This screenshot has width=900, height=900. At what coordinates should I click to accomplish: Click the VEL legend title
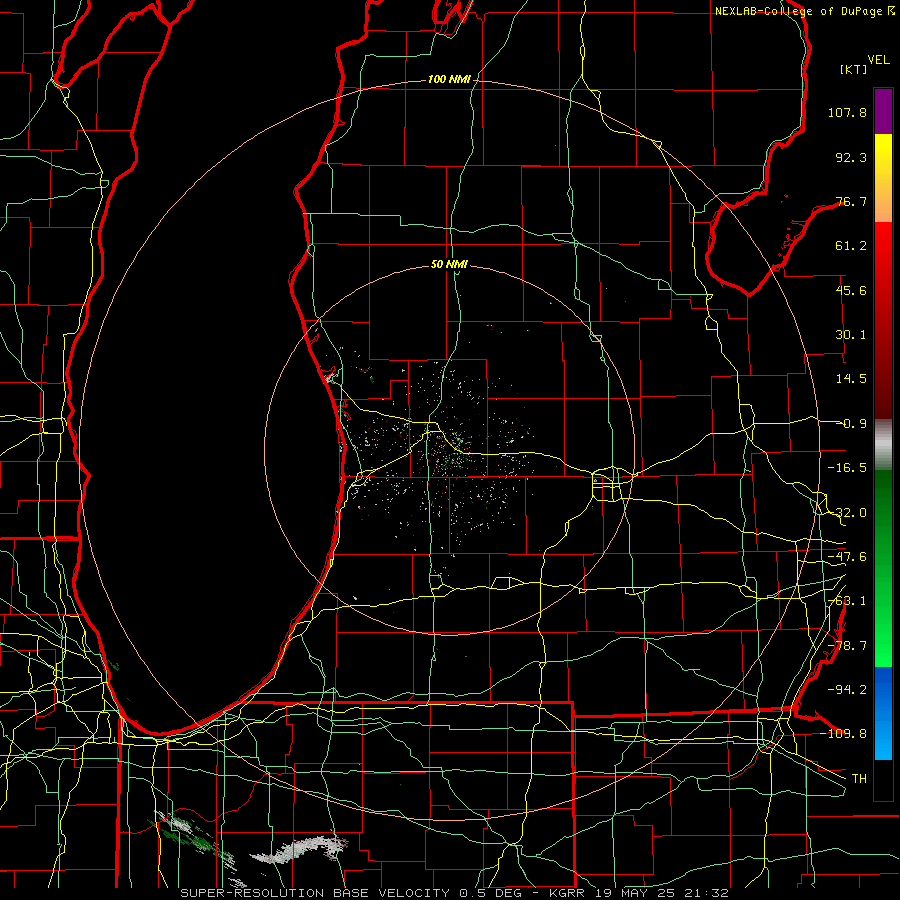[878, 60]
